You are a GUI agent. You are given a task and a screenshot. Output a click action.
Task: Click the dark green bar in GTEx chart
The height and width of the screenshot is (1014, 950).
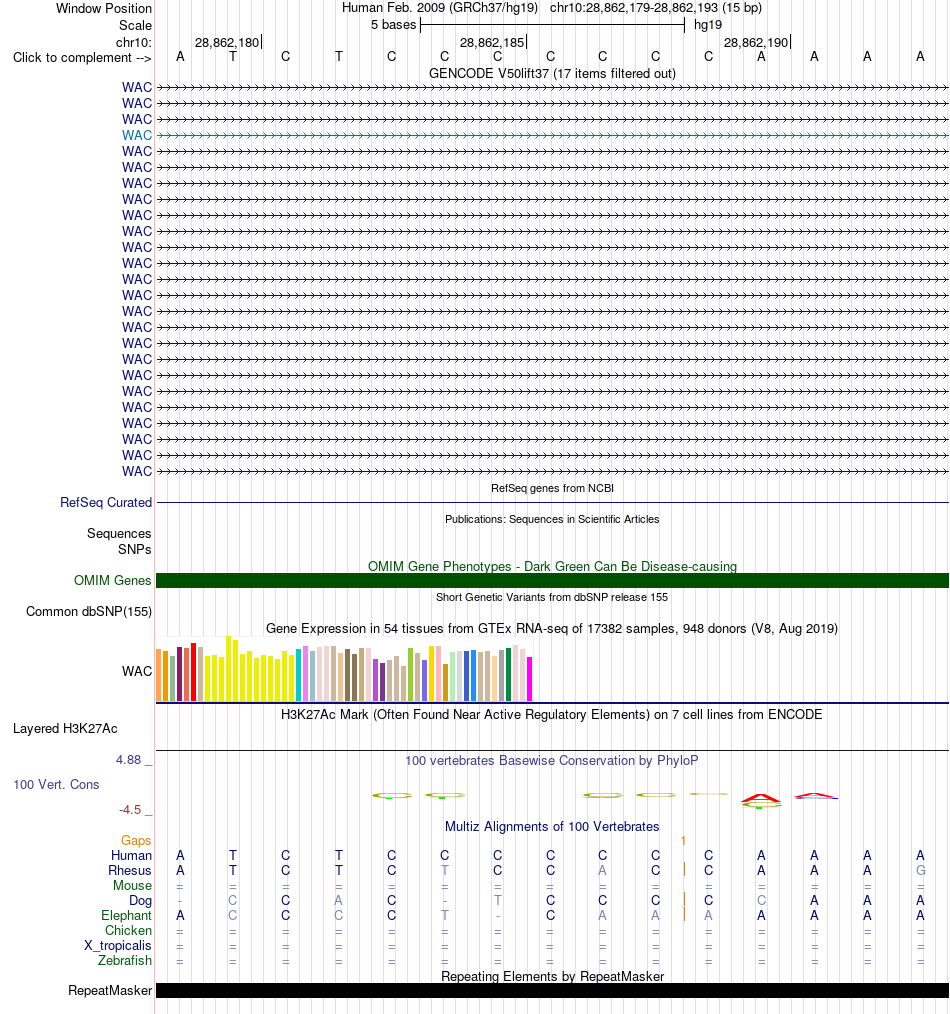click(508, 674)
